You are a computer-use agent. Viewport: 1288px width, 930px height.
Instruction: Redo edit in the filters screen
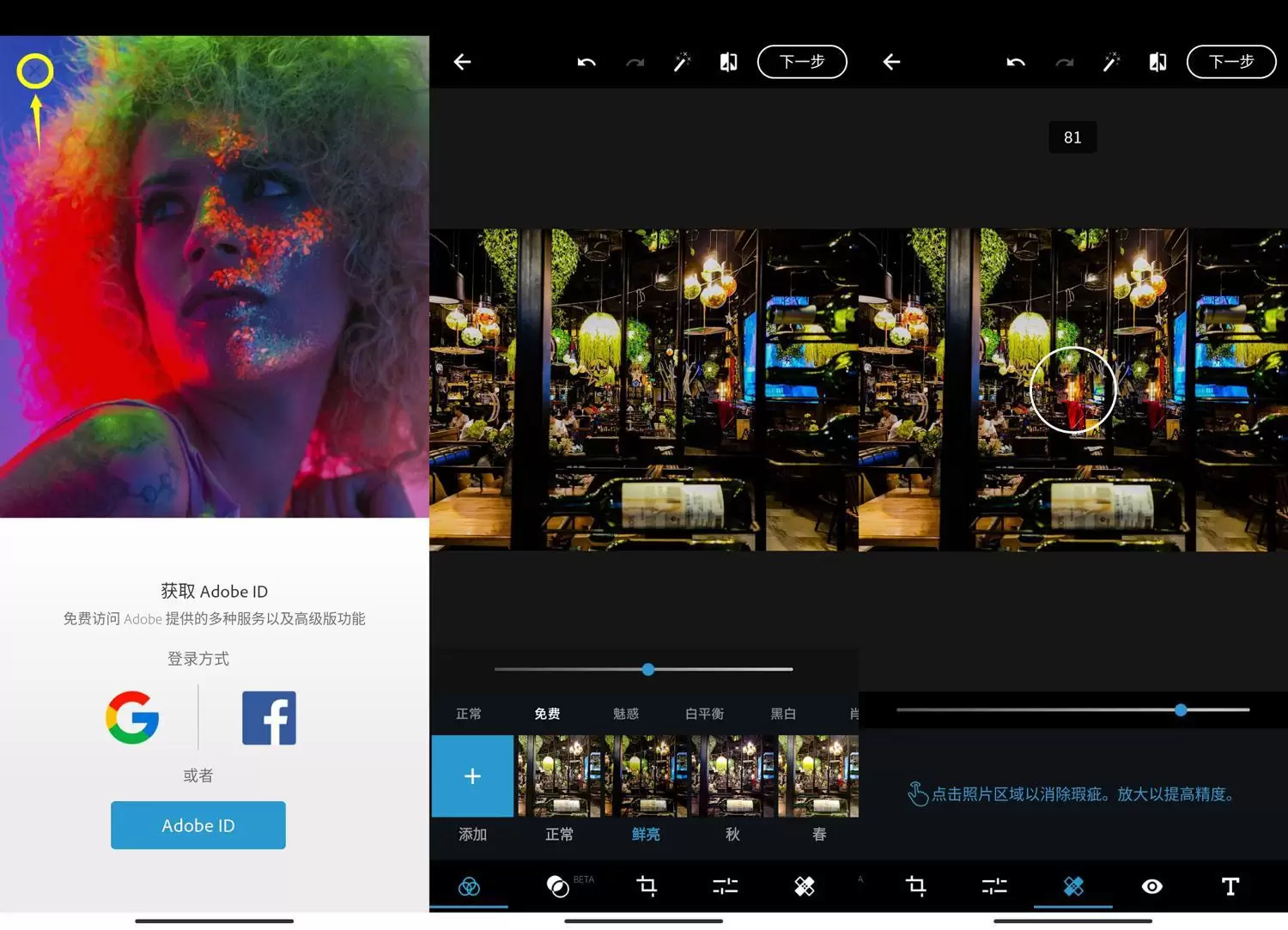coord(635,62)
